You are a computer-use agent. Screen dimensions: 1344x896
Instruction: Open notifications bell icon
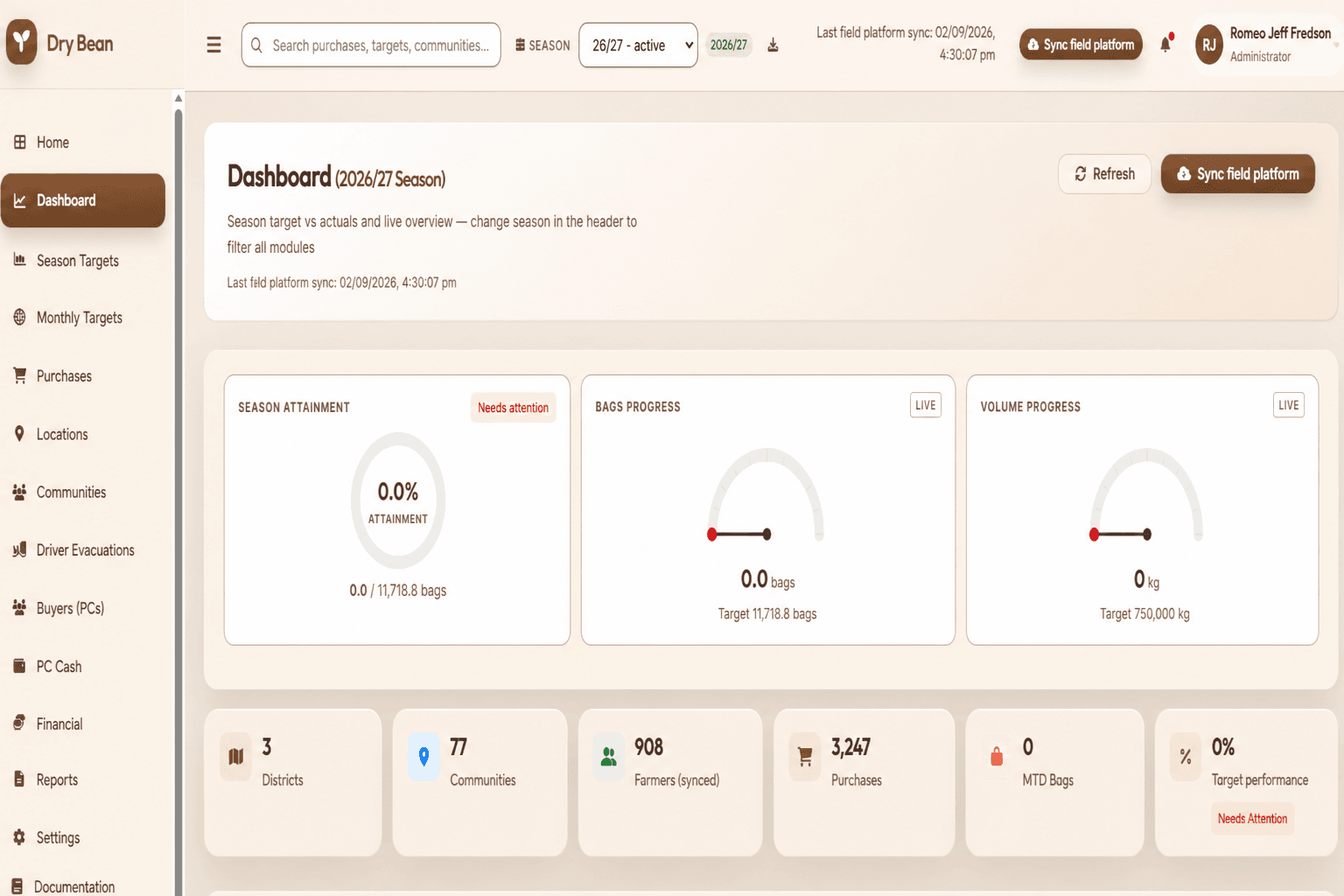click(x=1165, y=44)
